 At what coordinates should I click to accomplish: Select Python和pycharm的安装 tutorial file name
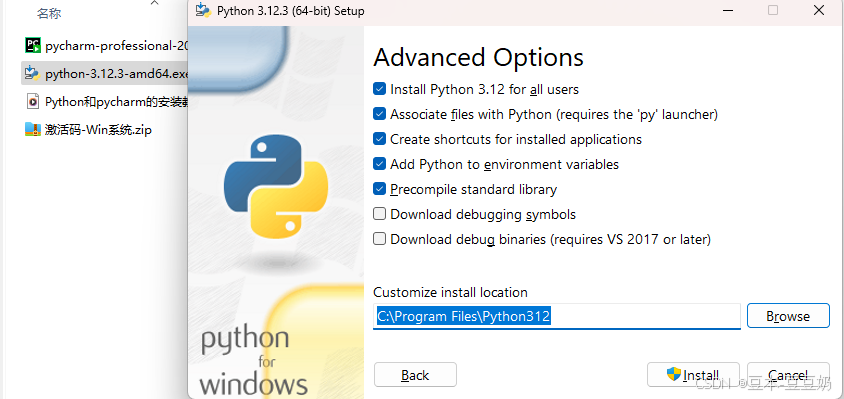(x=116, y=102)
